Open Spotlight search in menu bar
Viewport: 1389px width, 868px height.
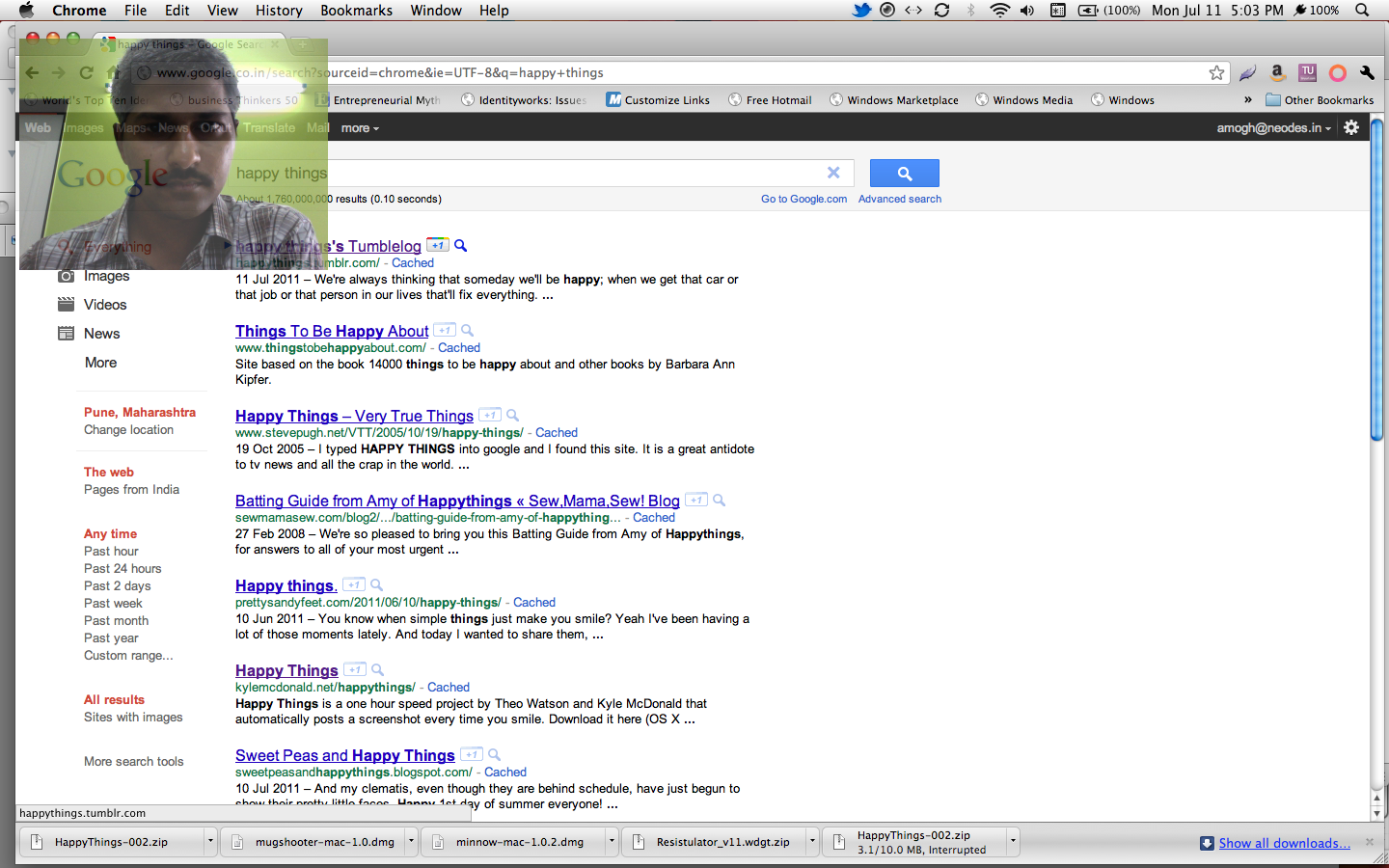coord(1362,11)
